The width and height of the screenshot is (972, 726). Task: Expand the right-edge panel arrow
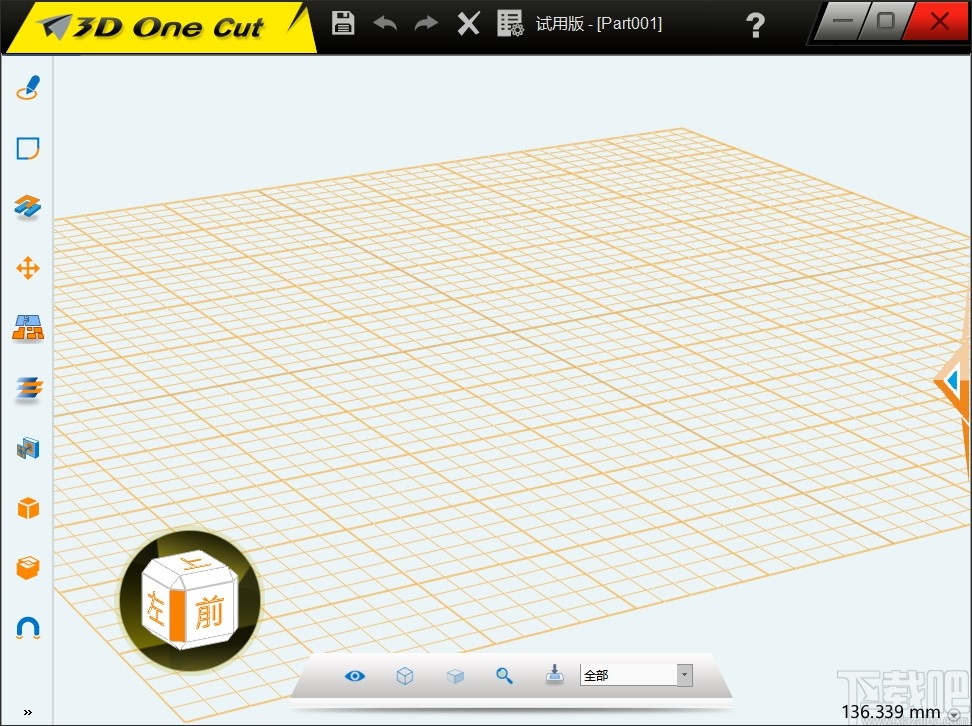click(951, 381)
